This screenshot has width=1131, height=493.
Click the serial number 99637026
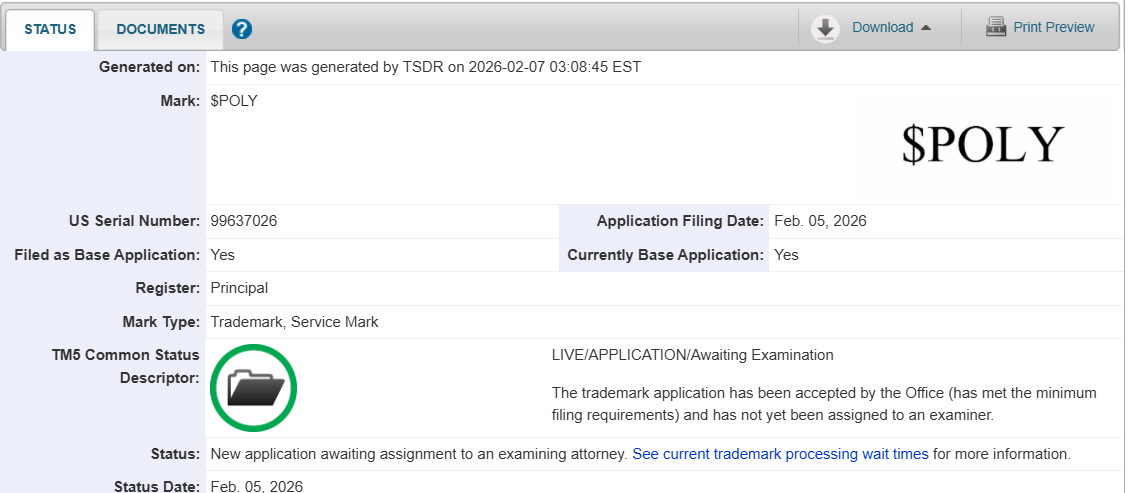243,221
